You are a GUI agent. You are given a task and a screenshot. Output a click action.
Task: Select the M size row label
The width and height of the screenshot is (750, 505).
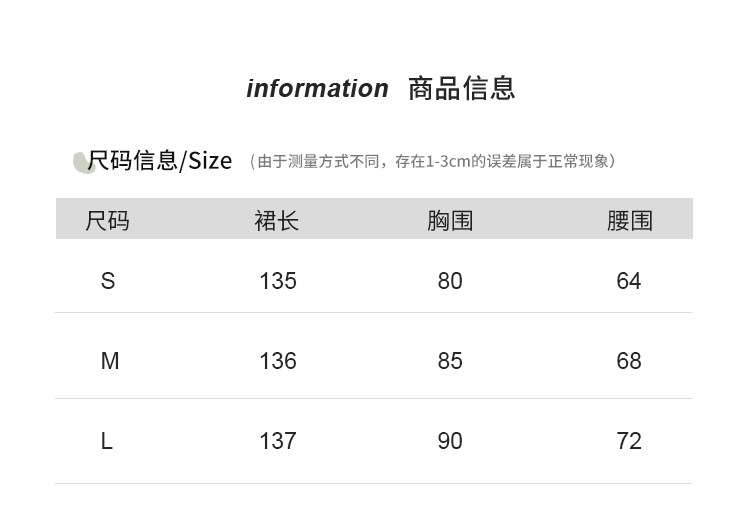tap(110, 361)
